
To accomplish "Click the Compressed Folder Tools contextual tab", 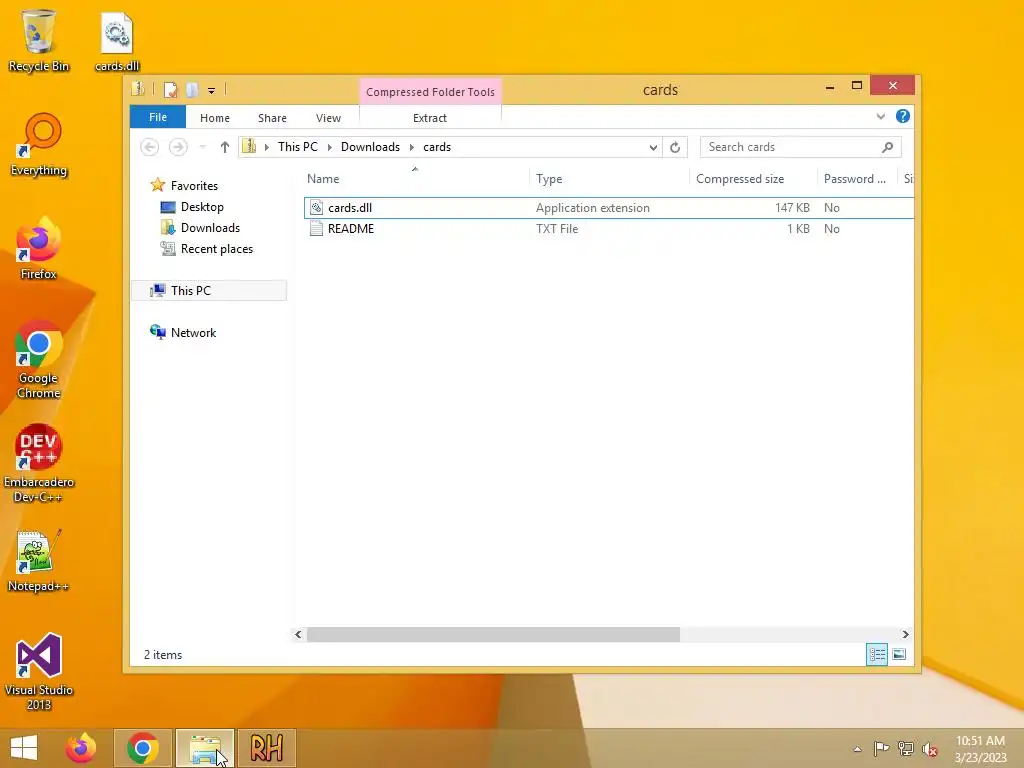I will click(x=430, y=92).
